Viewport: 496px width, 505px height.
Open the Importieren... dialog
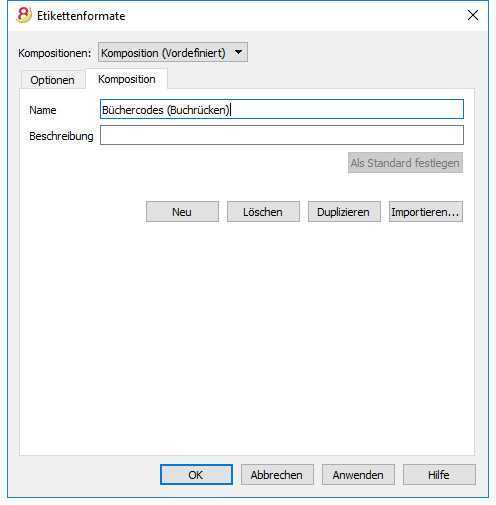coord(426,212)
